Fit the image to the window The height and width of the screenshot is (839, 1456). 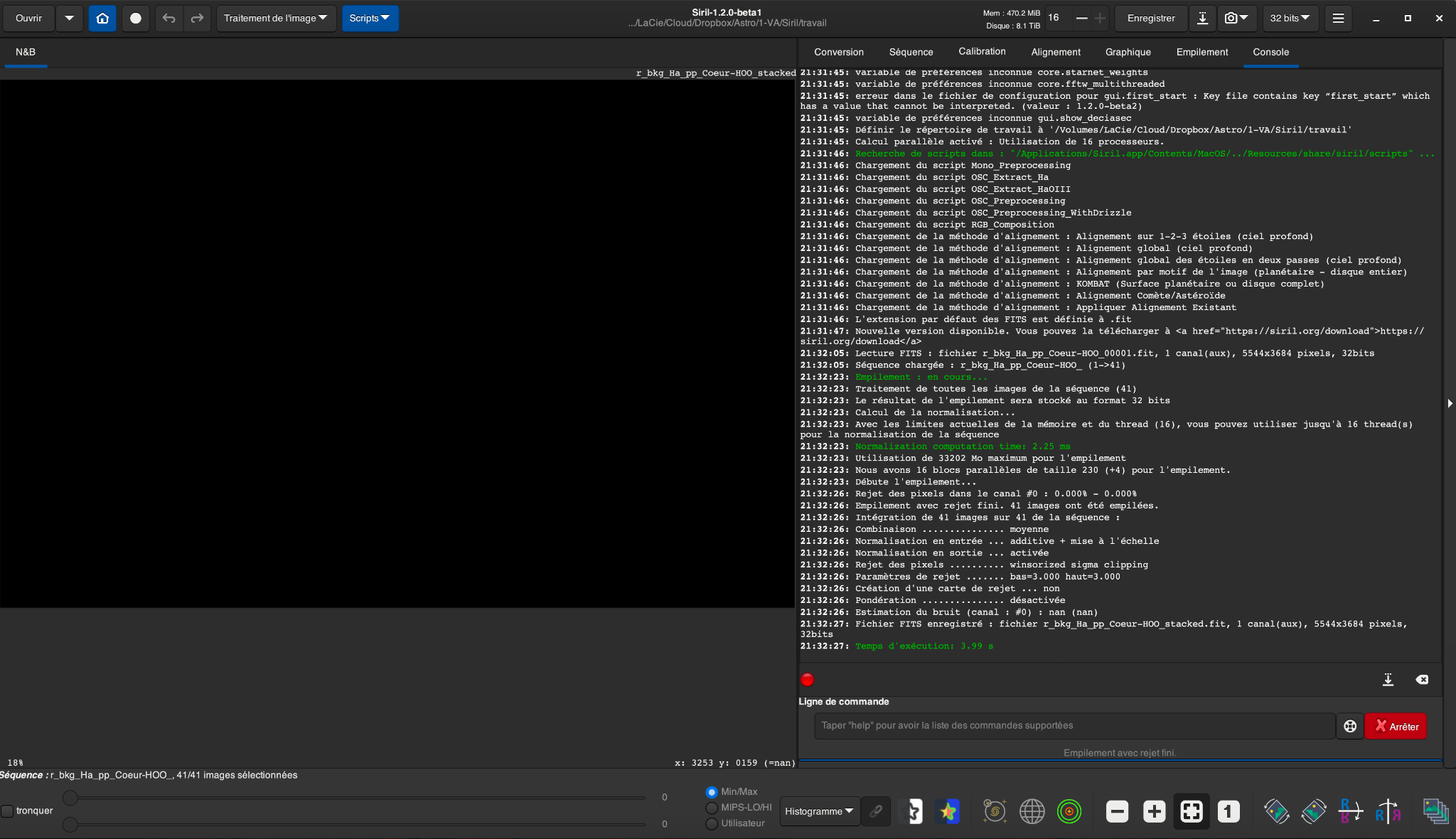tap(1192, 811)
